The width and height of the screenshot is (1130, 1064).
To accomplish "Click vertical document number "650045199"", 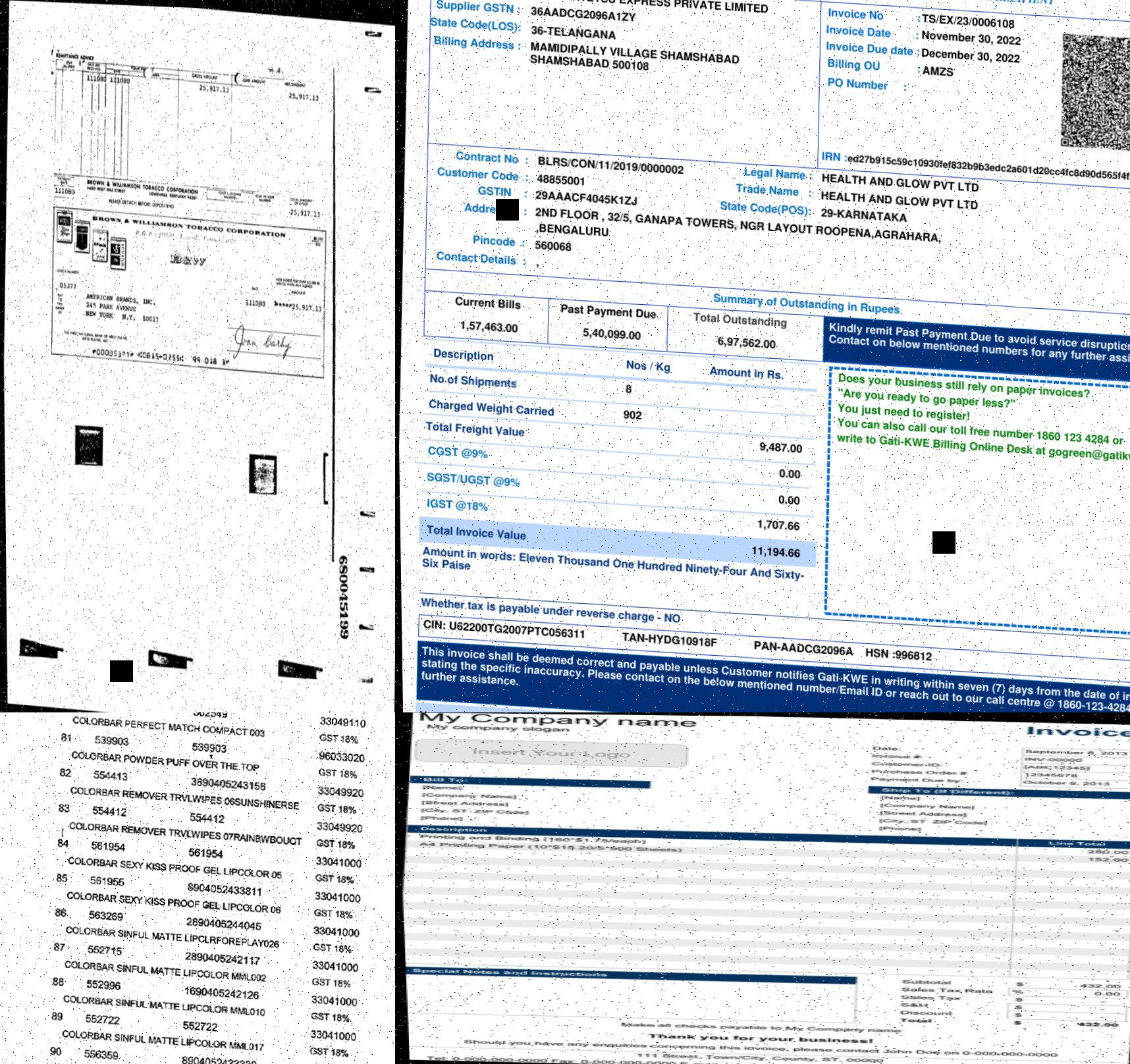I will tap(343, 597).
